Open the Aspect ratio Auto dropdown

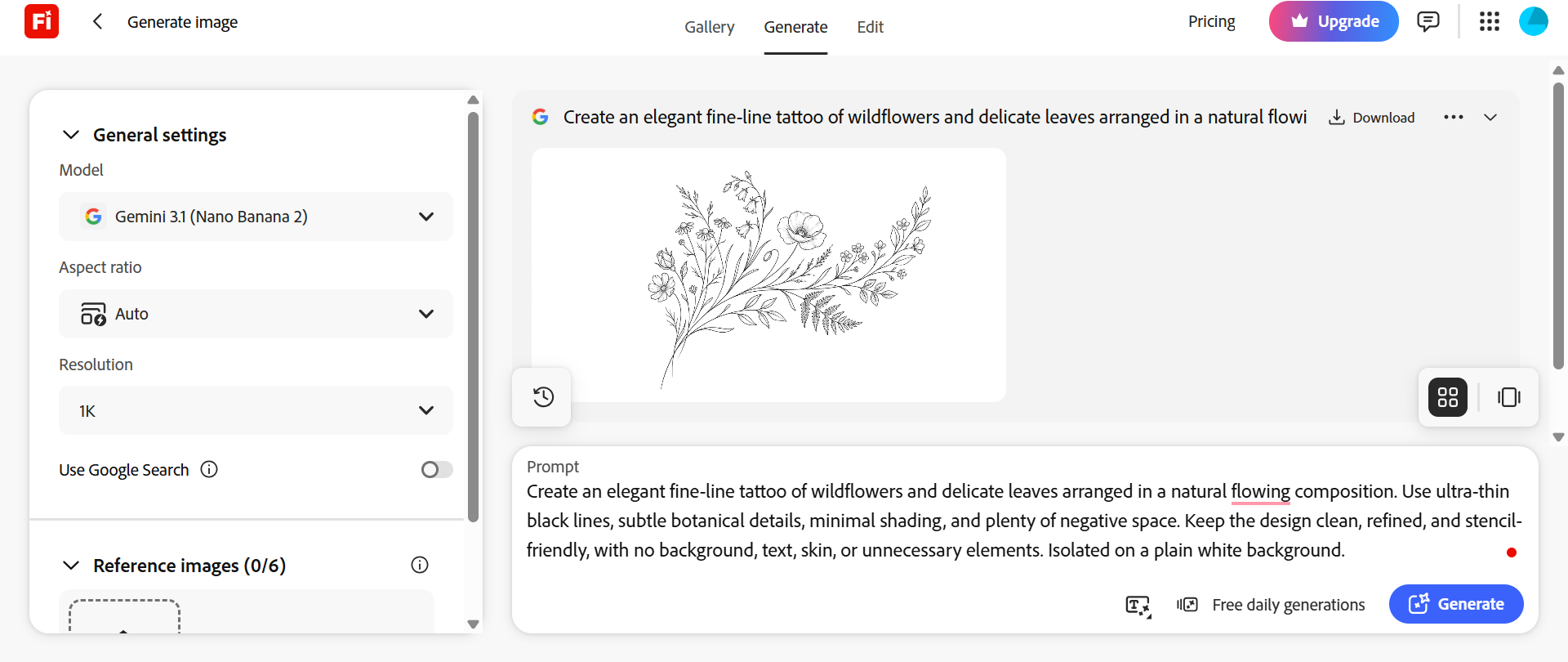tap(256, 314)
